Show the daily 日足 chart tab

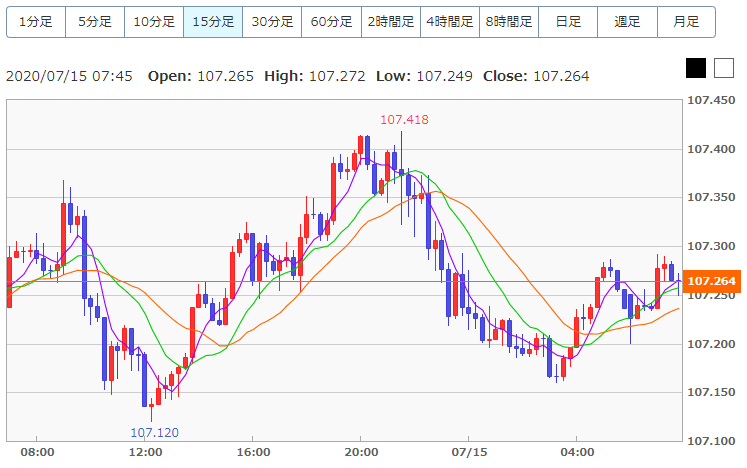[x=568, y=22]
